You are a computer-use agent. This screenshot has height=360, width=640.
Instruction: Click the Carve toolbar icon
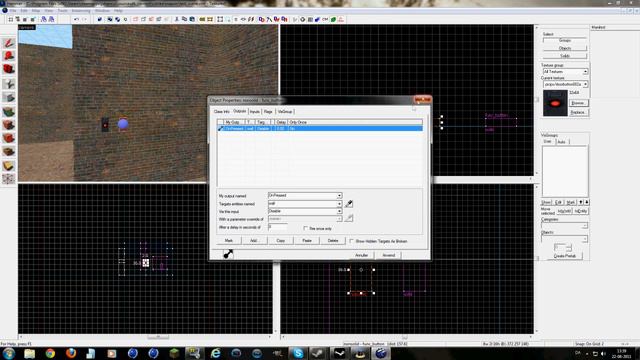[100, 19]
